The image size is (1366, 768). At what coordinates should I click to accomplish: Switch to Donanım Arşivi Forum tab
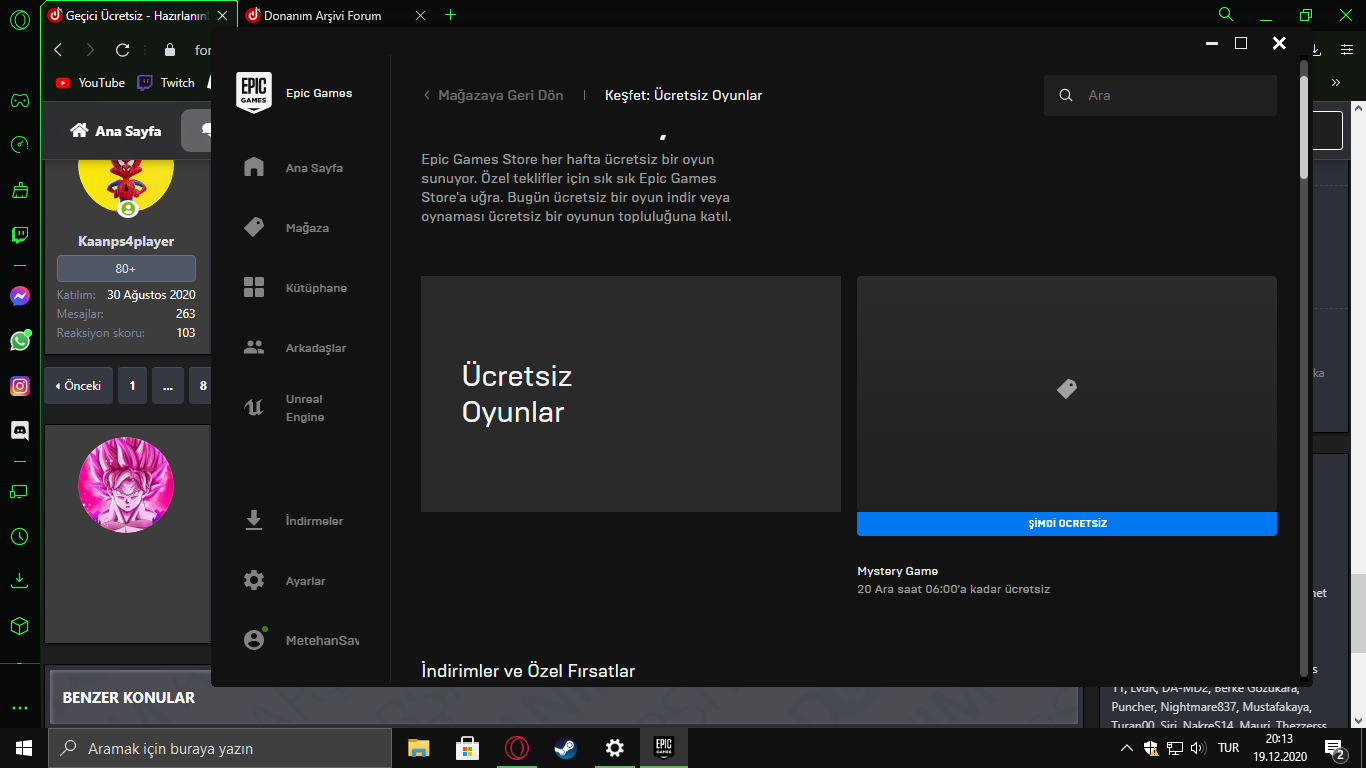click(x=322, y=15)
